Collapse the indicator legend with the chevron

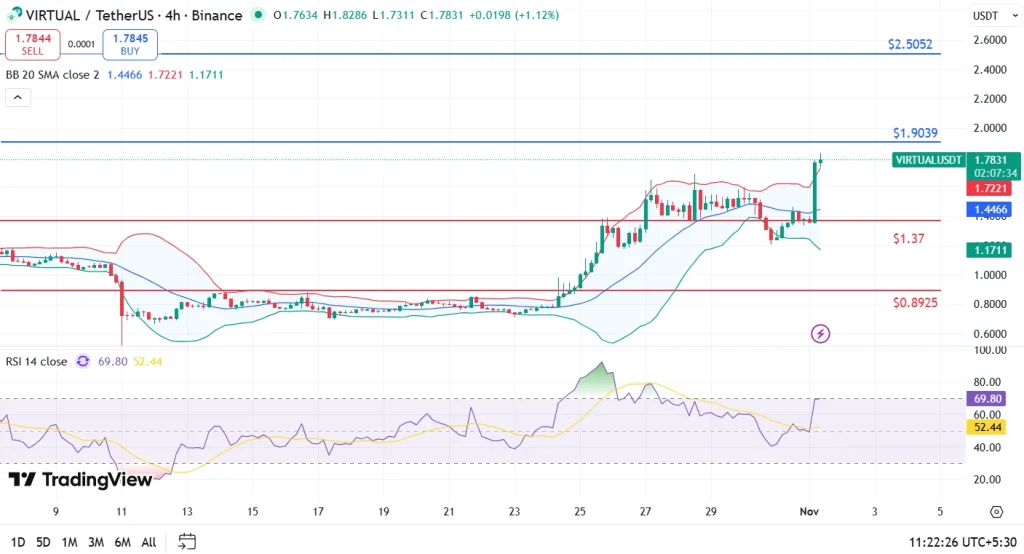point(19,97)
